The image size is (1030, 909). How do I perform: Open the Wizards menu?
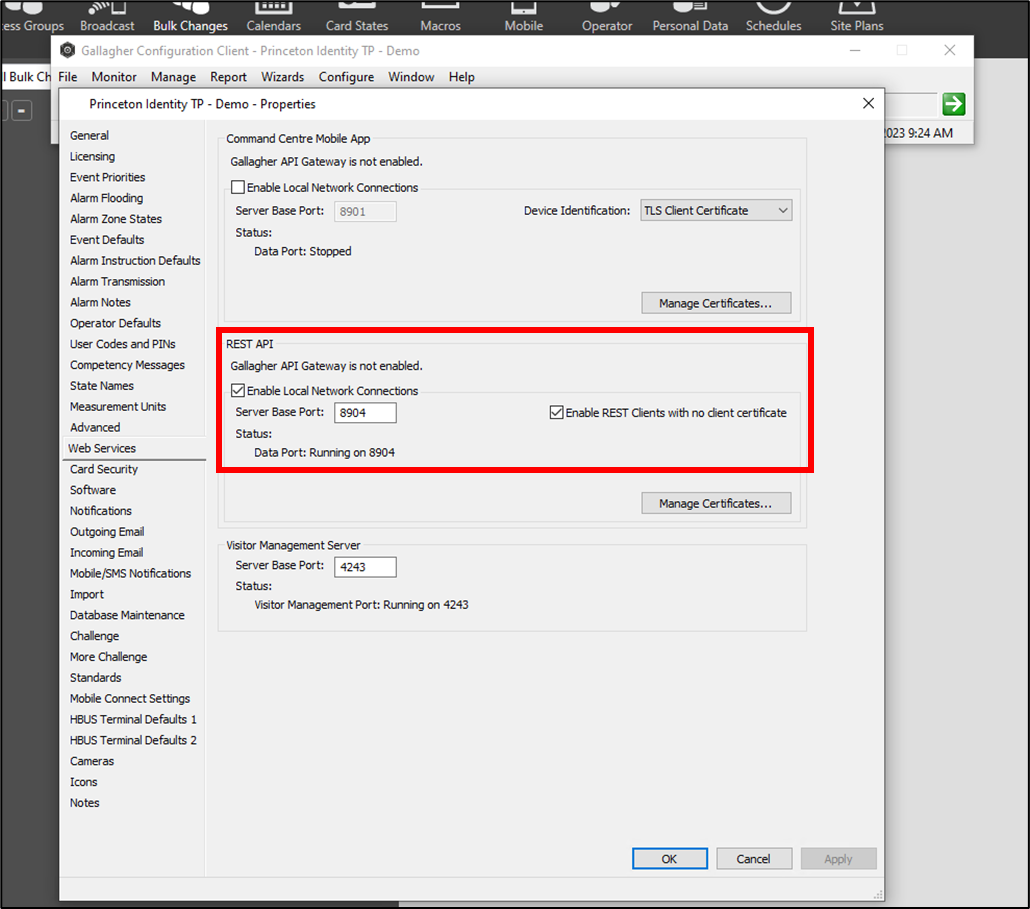(282, 77)
